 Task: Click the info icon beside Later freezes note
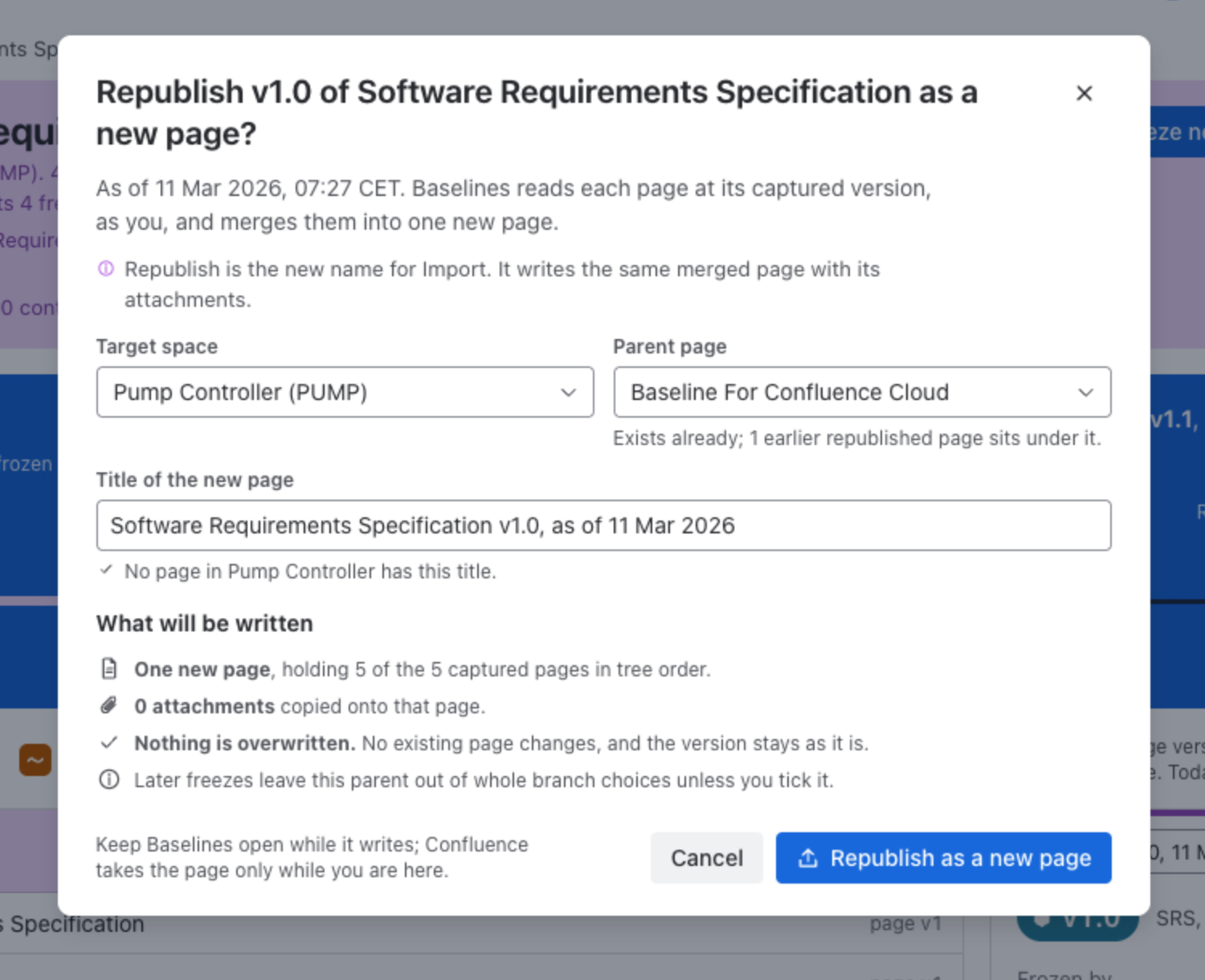pyautogui.click(x=109, y=779)
